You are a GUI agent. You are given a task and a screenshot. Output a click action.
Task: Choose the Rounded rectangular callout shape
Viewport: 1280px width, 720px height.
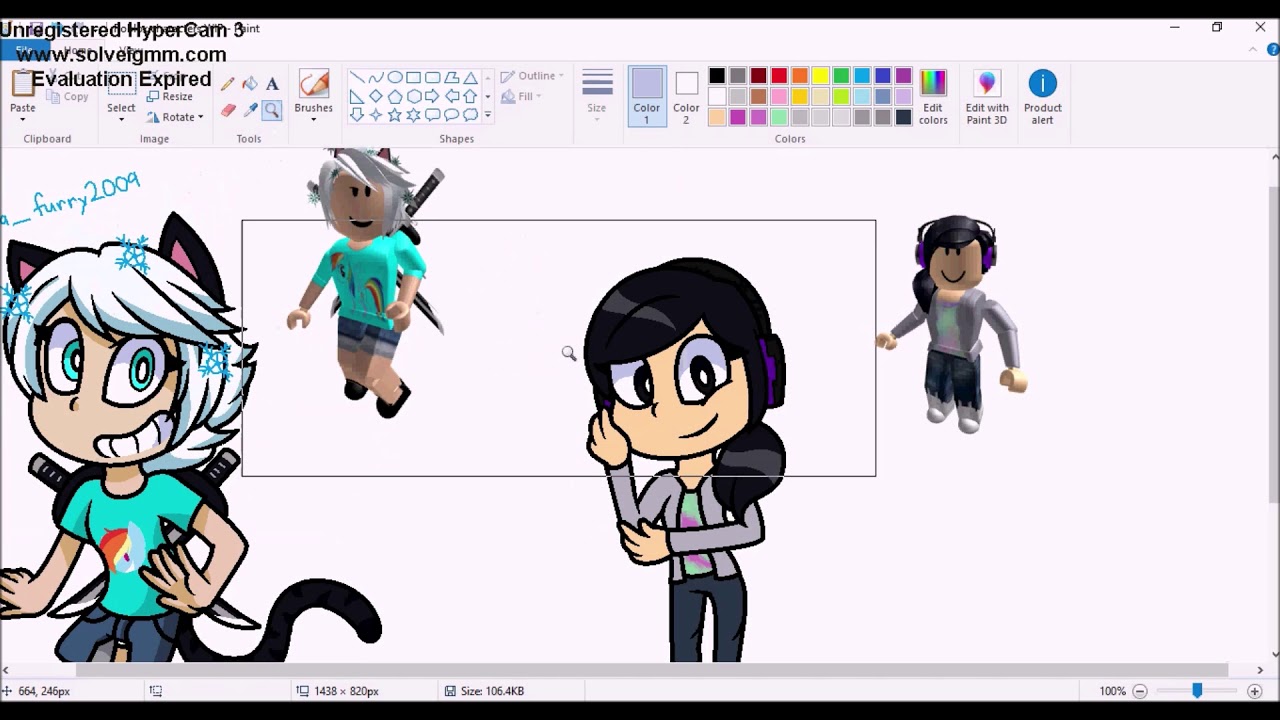[x=432, y=115]
